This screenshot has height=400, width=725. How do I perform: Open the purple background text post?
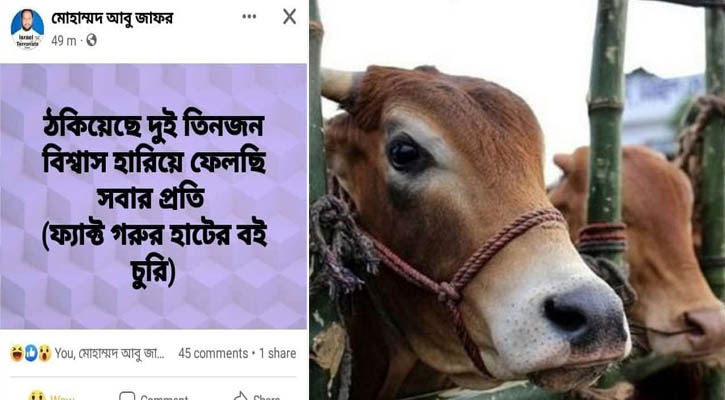click(x=154, y=196)
